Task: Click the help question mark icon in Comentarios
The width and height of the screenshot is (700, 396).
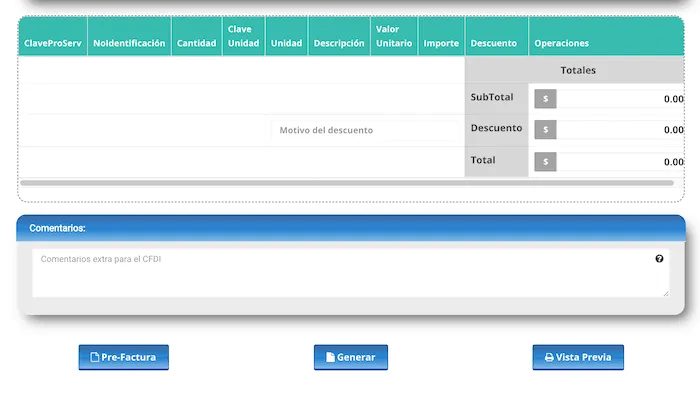Action: tap(659, 258)
